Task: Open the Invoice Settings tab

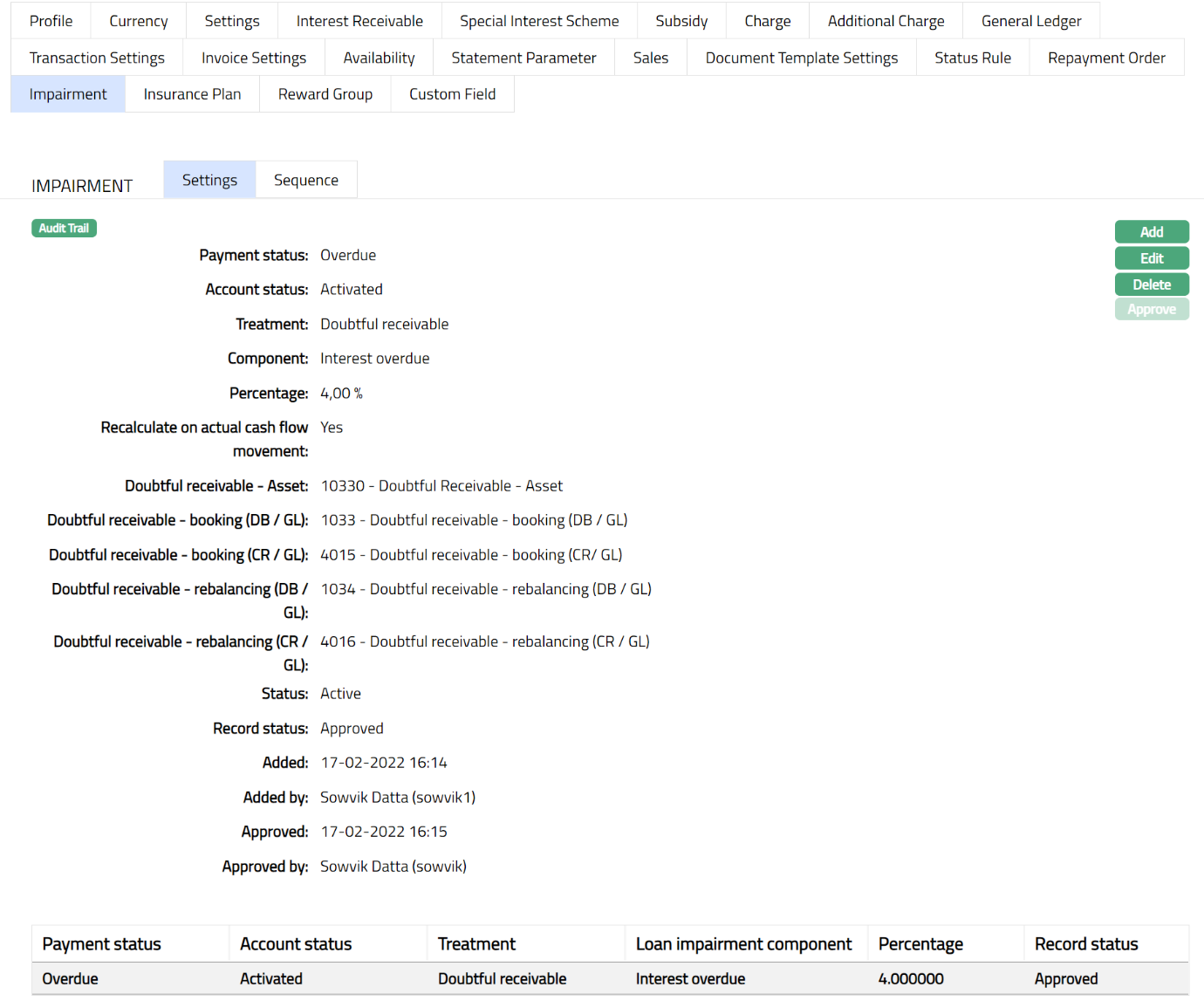Action: tap(253, 58)
